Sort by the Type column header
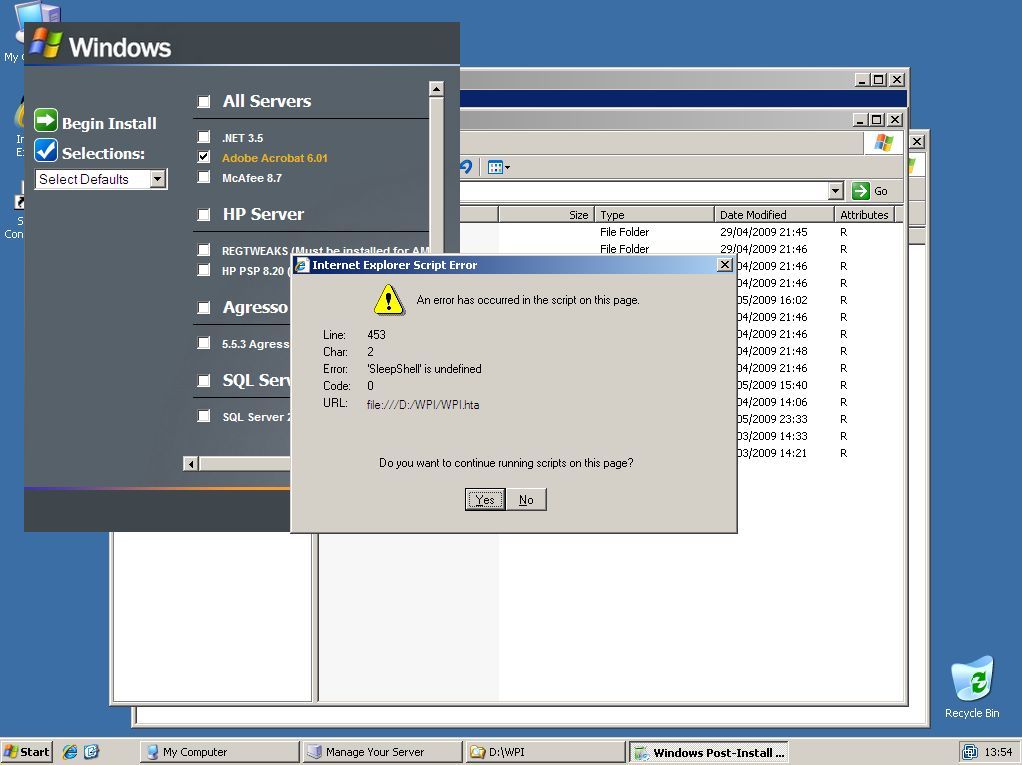 tap(654, 214)
